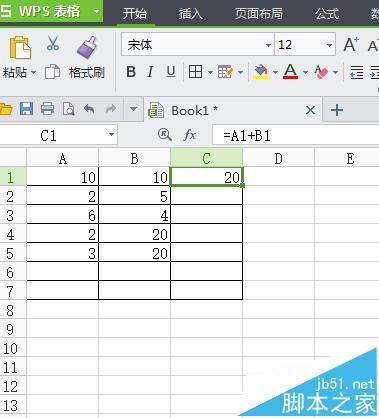Expand the borders dropdown arrow
Screen dimensions: 379x418
(210, 72)
